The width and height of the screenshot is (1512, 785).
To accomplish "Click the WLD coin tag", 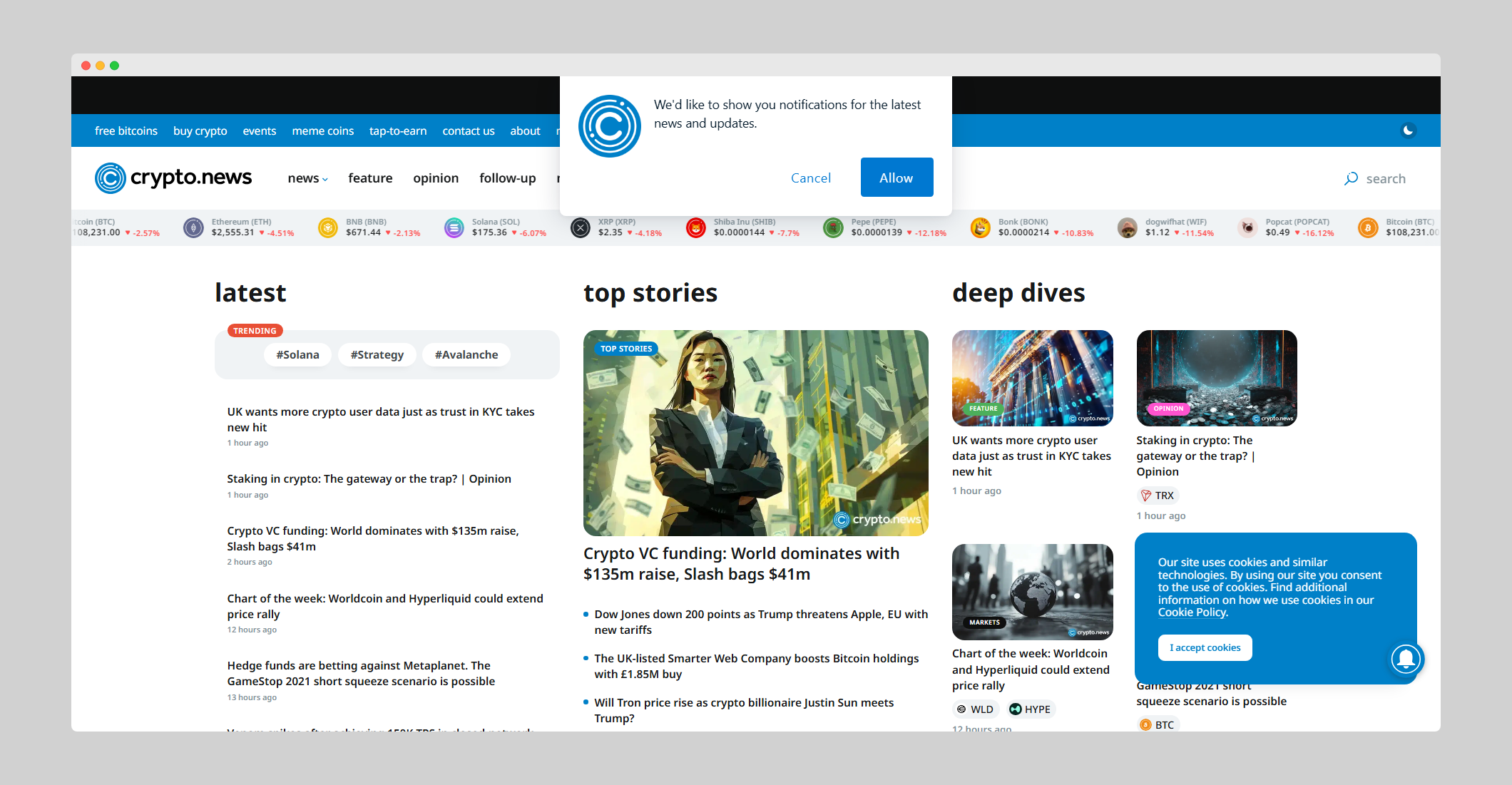I will click(x=975, y=709).
